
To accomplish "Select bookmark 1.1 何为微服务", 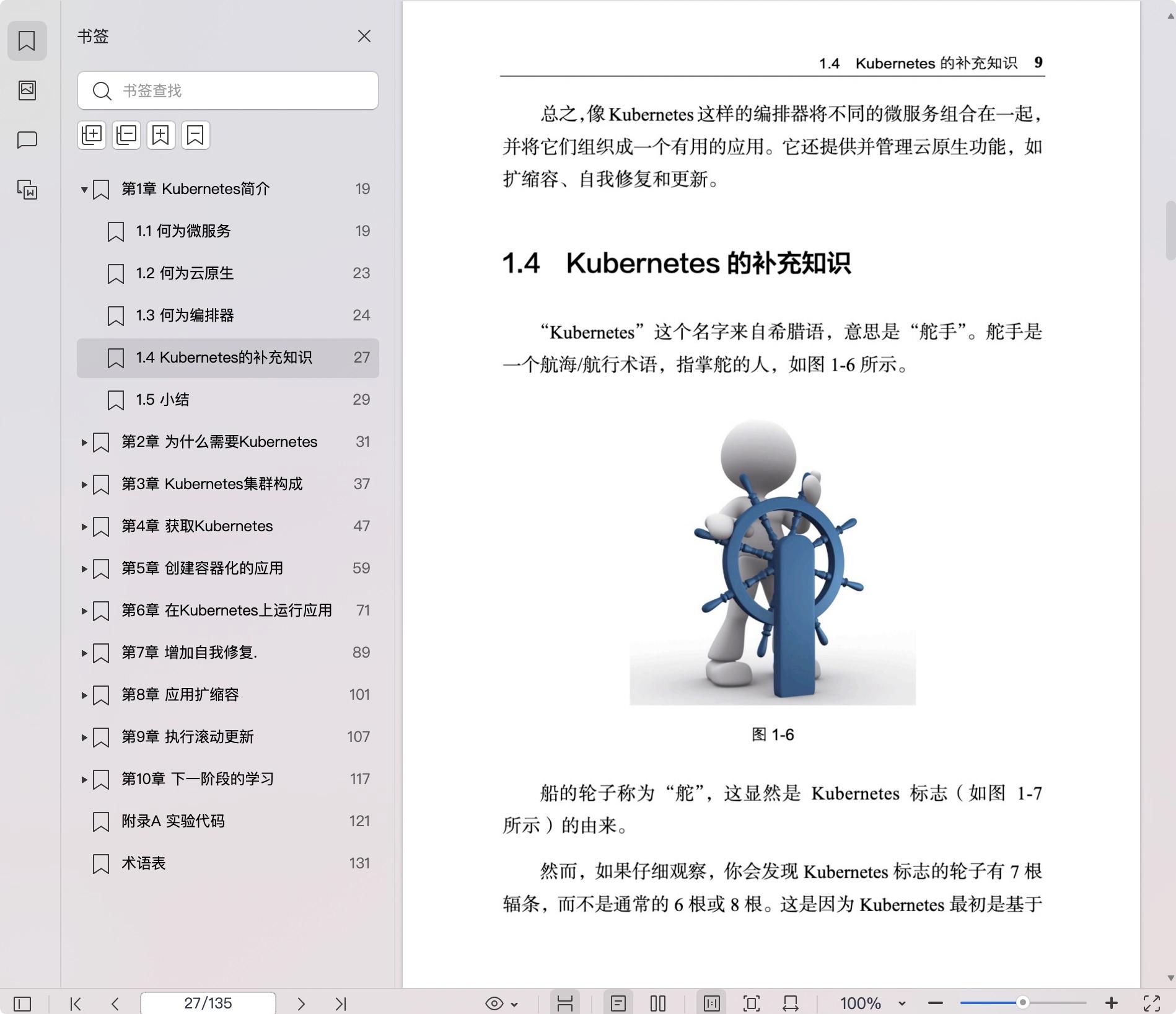I will click(228, 231).
